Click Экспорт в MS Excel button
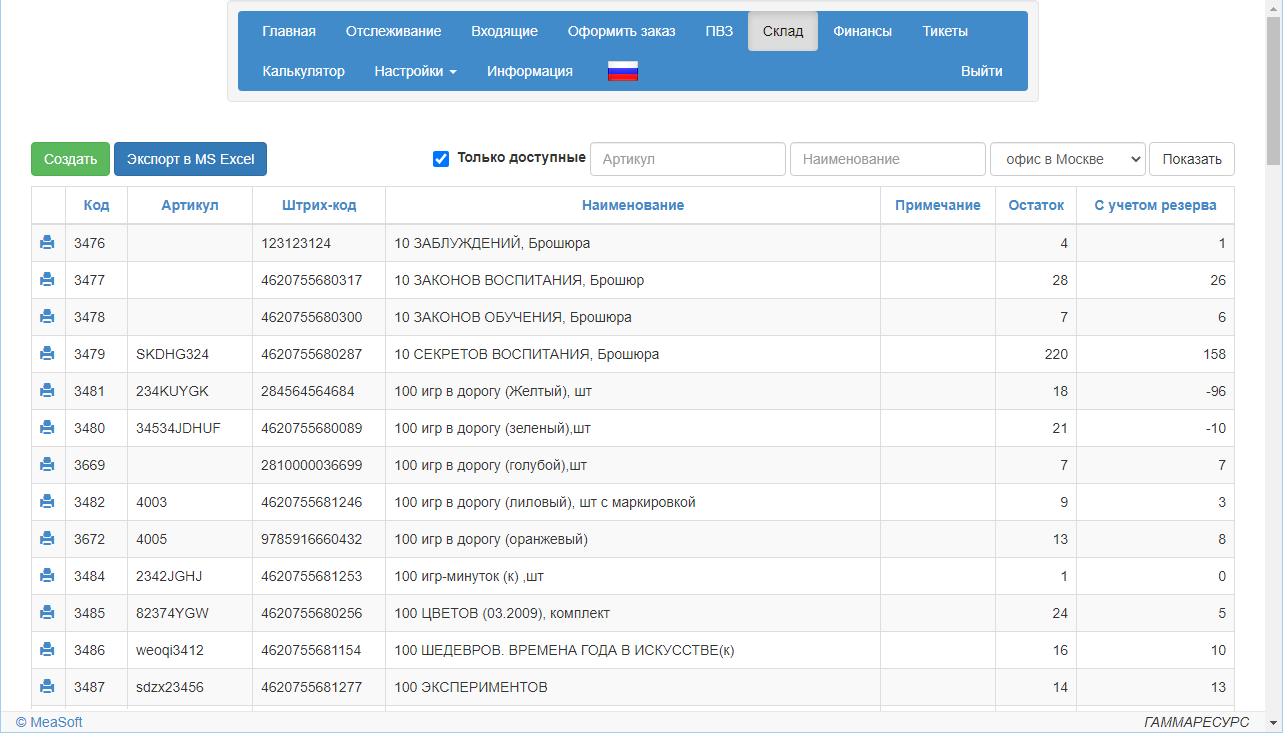The image size is (1283, 733). [190, 159]
